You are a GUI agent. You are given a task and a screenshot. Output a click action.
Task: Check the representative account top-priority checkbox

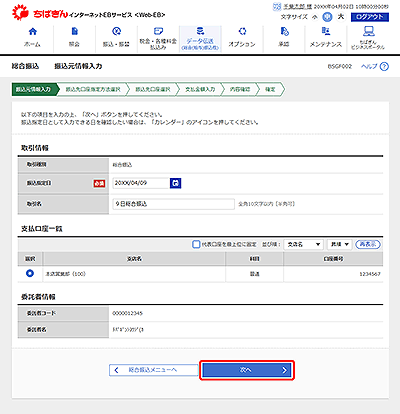[196, 244]
